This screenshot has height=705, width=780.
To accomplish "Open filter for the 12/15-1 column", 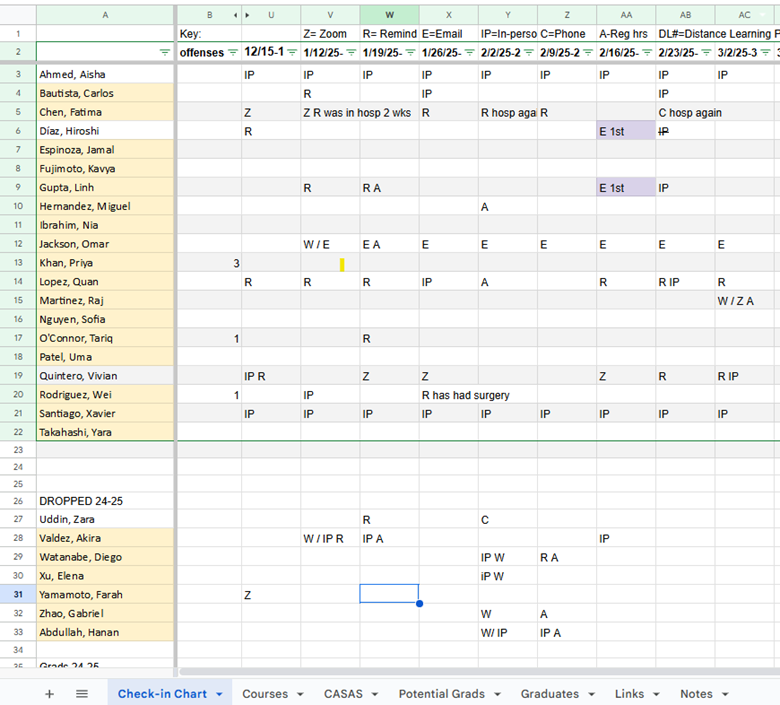I will (292, 52).
